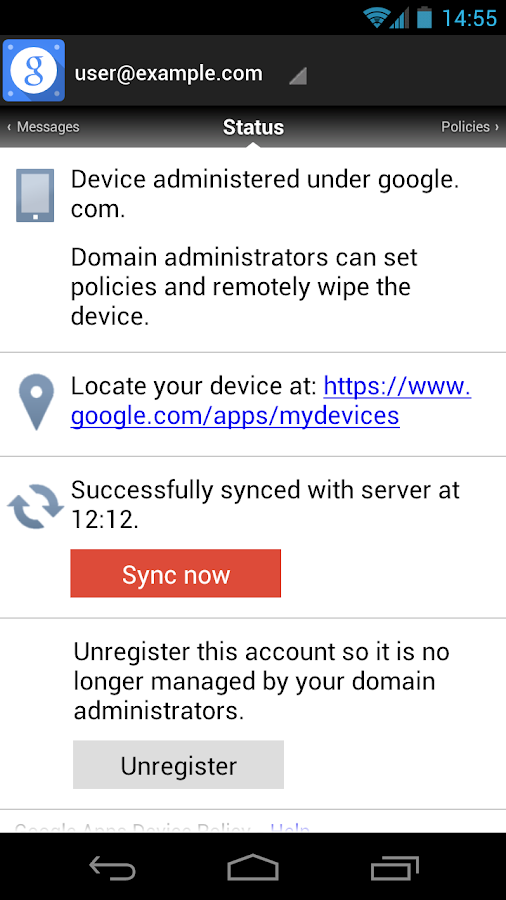Image resolution: width=506 pixels, height=900 pixels.
Task: Tap the Wi-Fi status bar icon
Action: click(376, 18)
